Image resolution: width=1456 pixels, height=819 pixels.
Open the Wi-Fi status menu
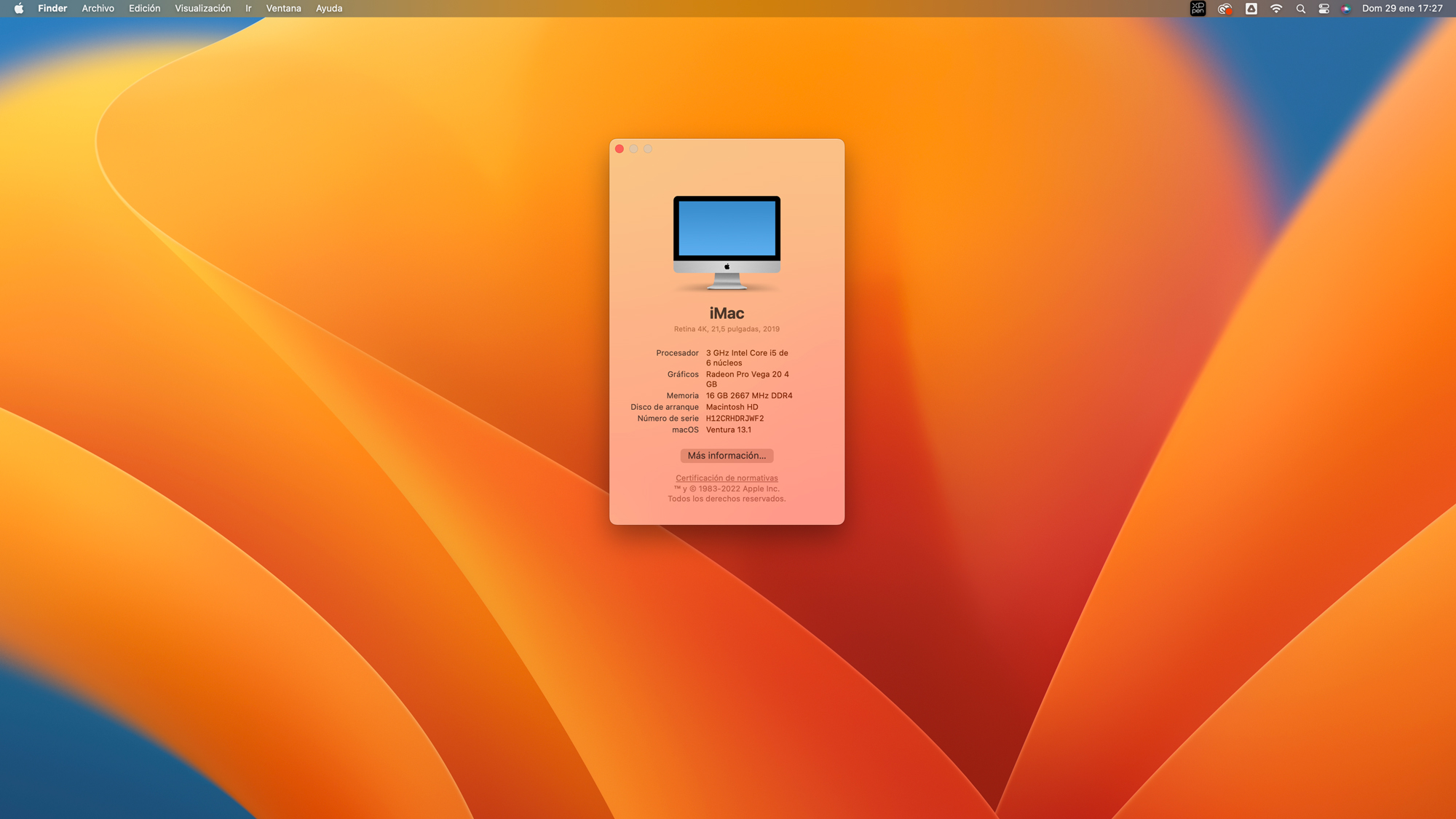coord(1276,9)
